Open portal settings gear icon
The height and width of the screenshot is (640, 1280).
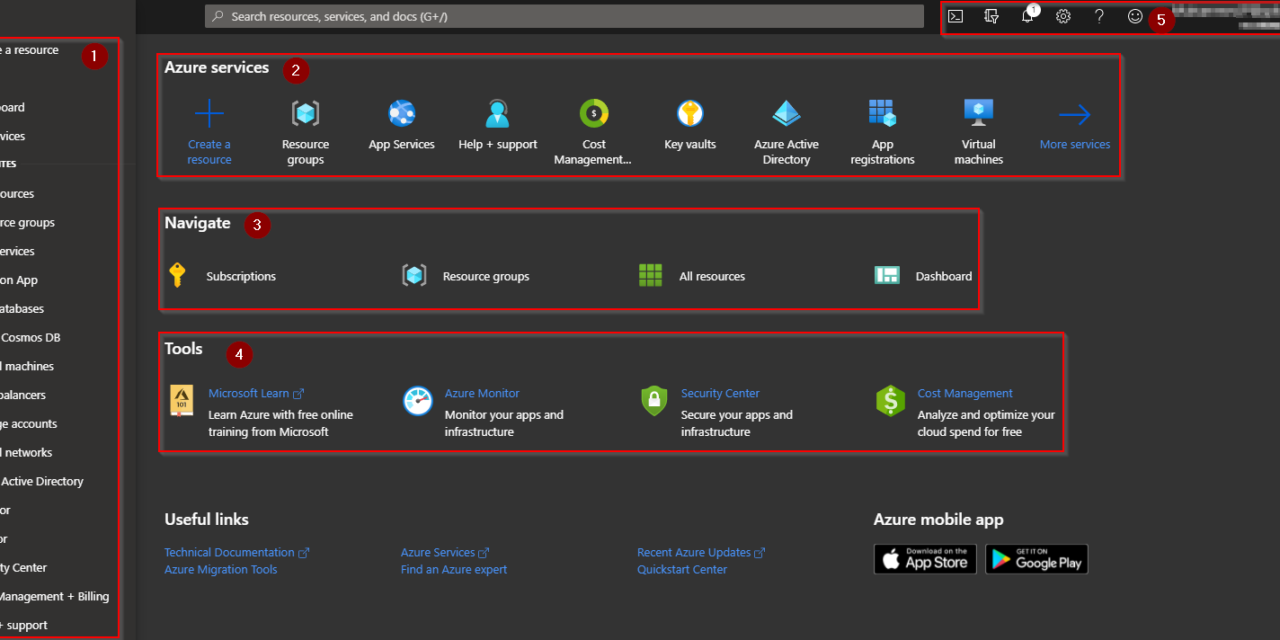1063,16
